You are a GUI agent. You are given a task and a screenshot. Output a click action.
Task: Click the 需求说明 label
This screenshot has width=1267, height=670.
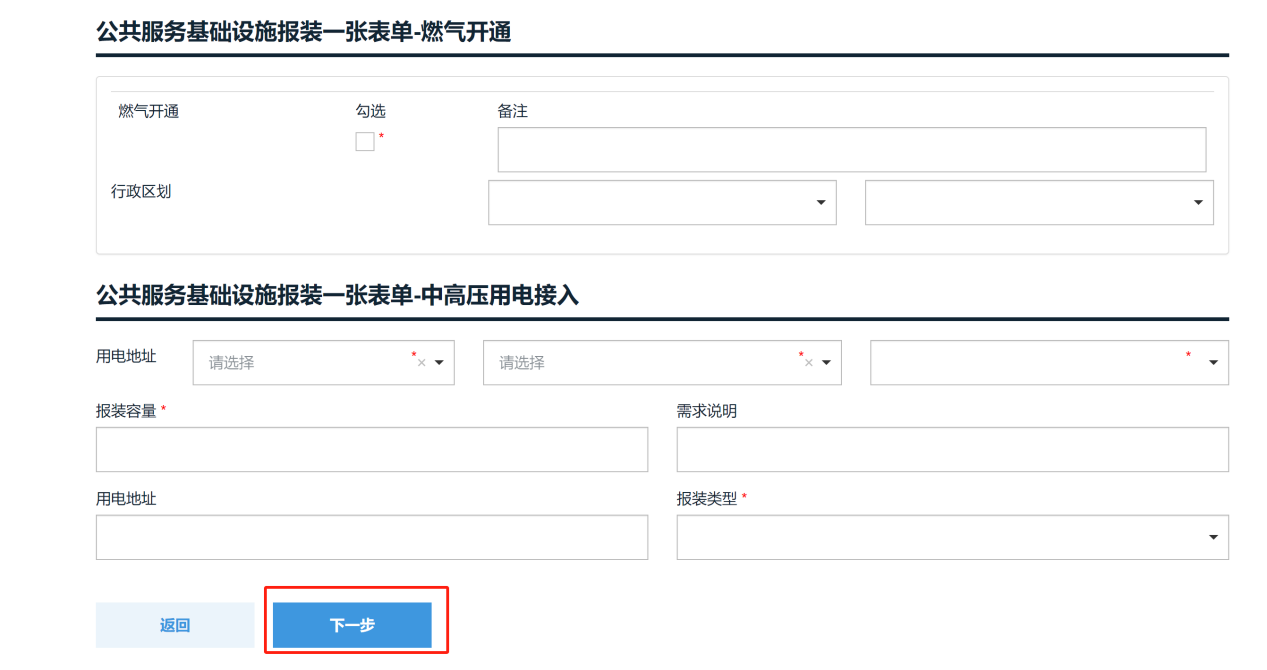point(707,411)
